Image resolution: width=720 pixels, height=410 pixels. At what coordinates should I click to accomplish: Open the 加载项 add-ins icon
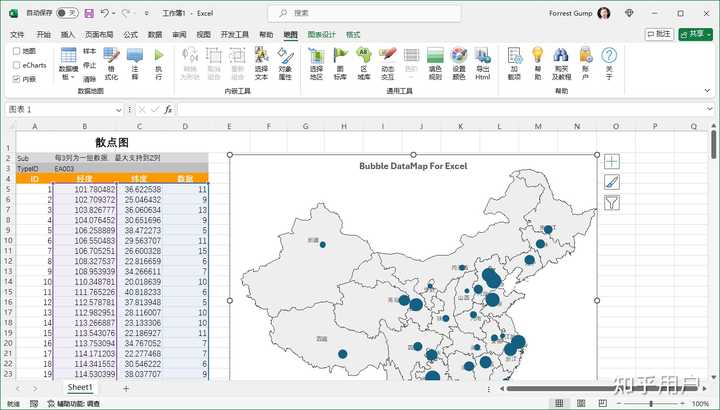(514, 64)
